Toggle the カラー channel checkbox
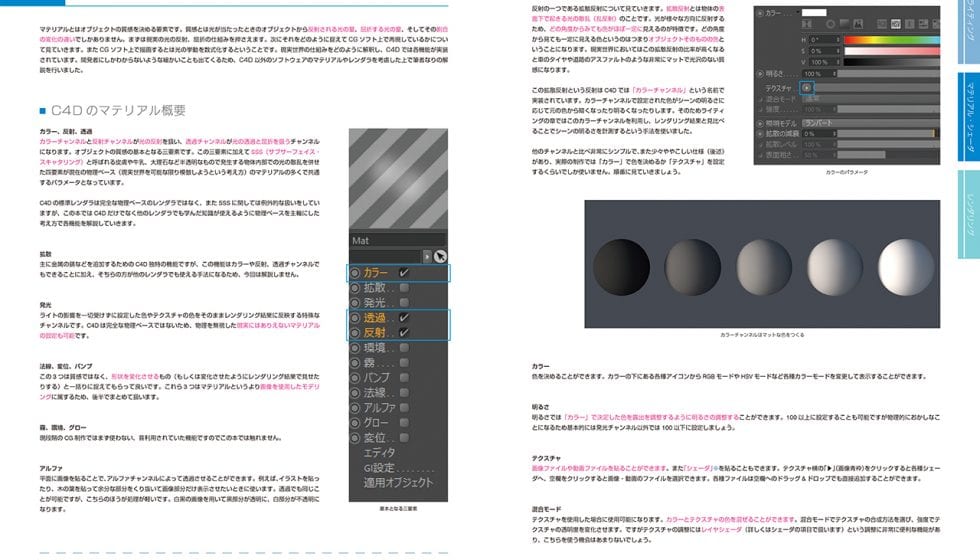Viewport: 980px width, 560px height. tap(404, 272)
